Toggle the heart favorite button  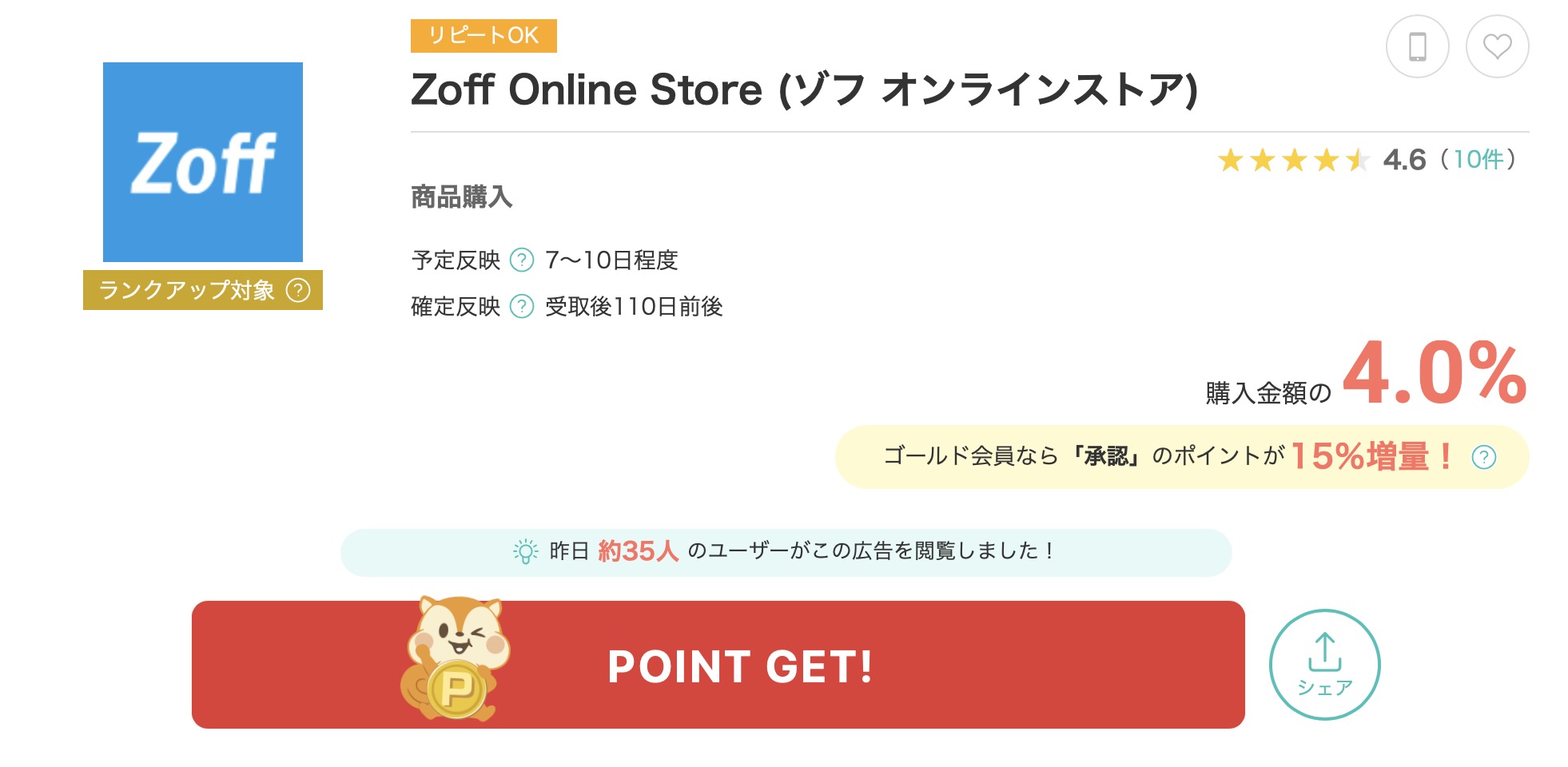point(1497,46)
